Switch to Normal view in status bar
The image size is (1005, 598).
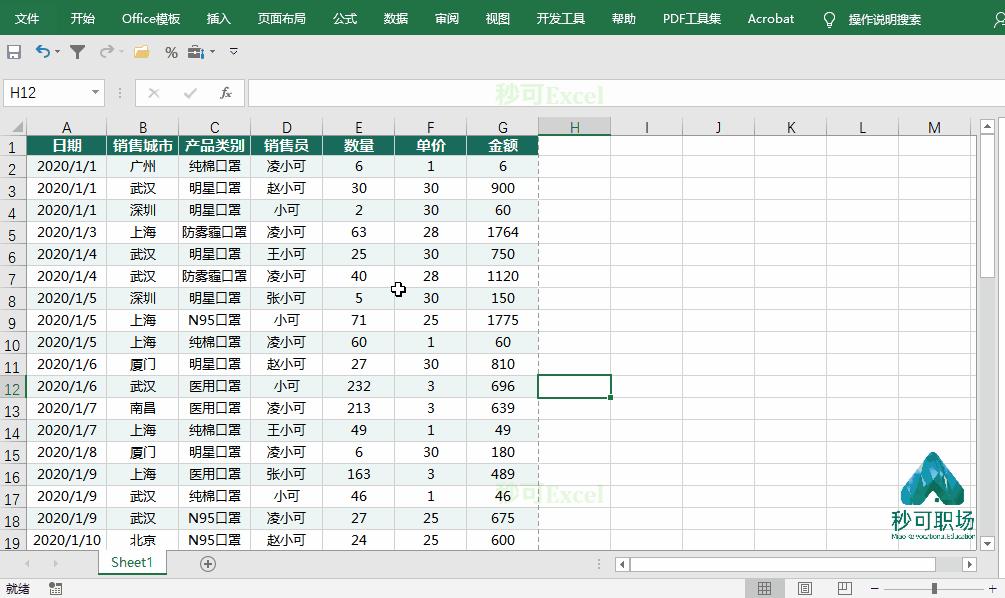click(764, 588)
